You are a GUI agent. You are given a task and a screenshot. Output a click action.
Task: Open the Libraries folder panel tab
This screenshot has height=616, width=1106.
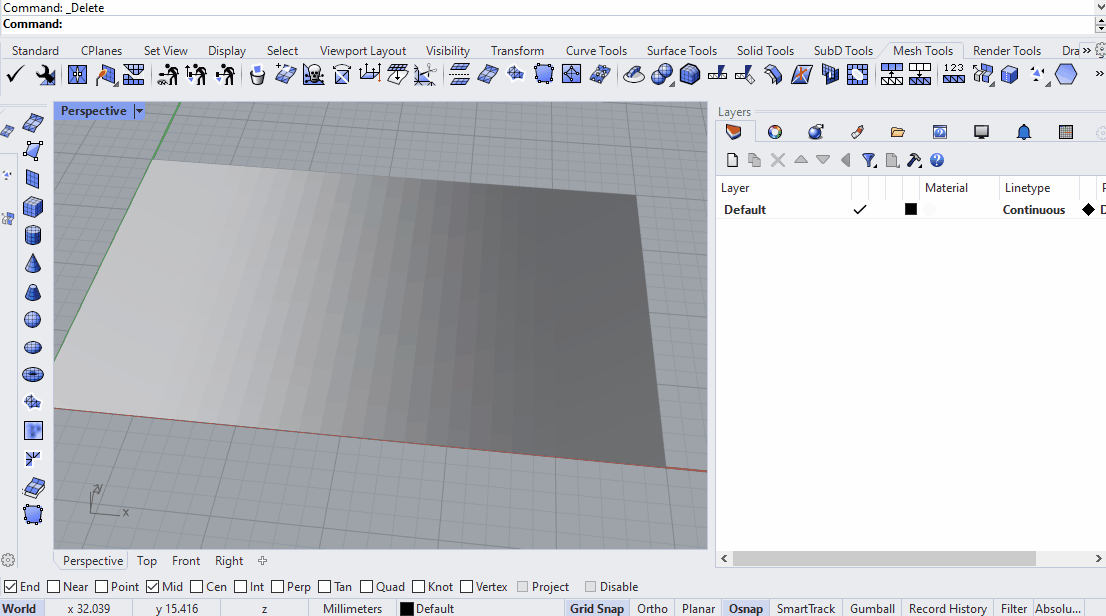tap(897, 132)
